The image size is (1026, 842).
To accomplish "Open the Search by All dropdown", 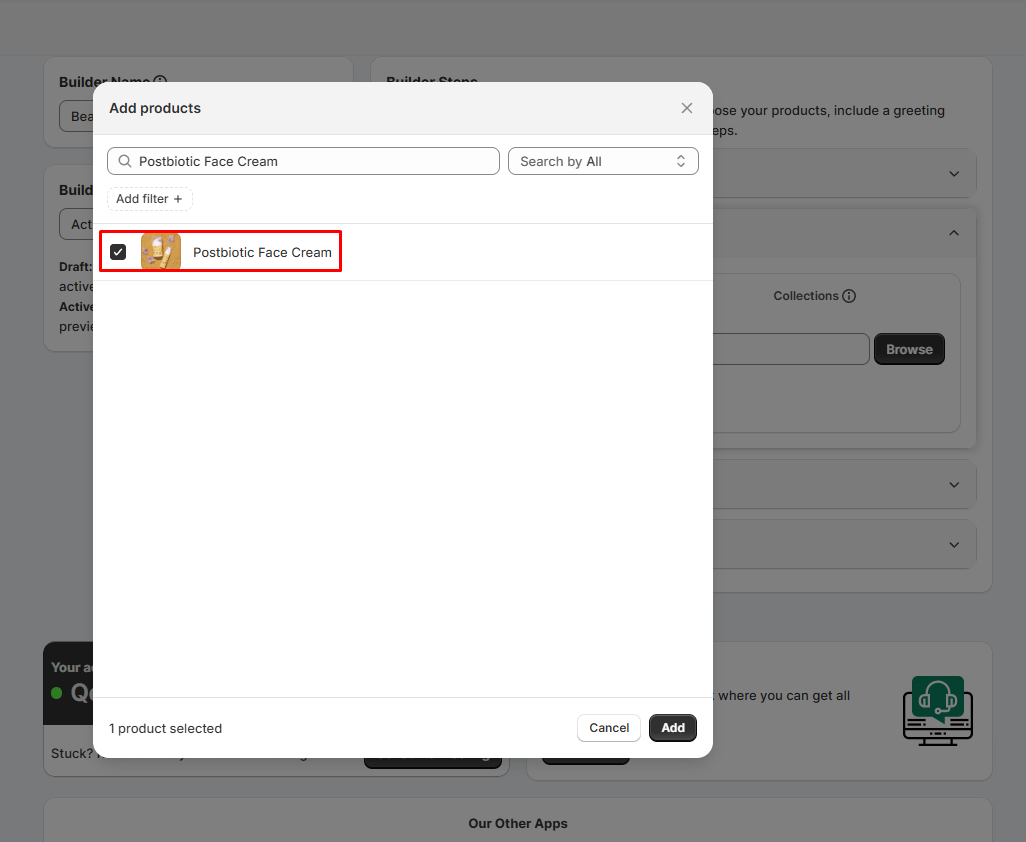I will [x=602, y=161].
